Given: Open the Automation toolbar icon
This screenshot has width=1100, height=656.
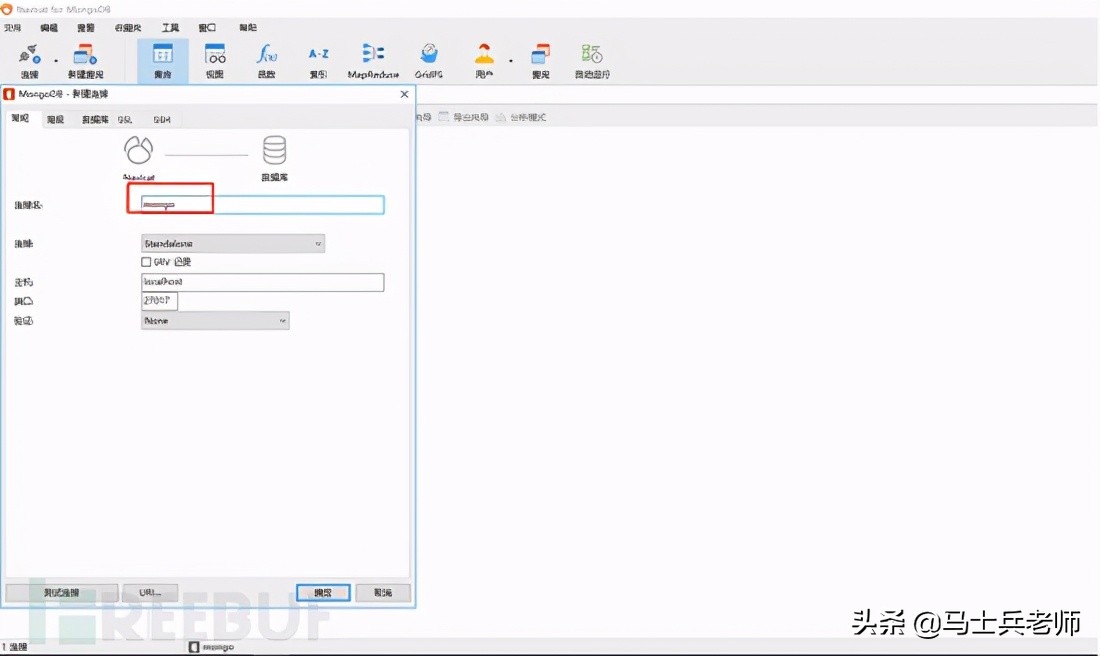Looking at the screenshot, I should tap(592, 61).
